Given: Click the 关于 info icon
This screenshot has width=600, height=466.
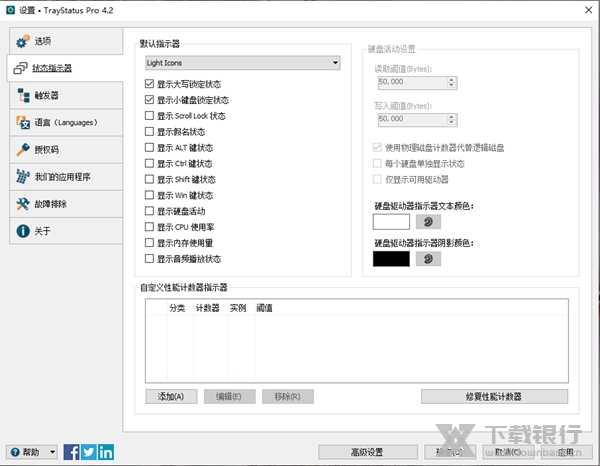Looking at the screenshot, I should coord(23,231).
